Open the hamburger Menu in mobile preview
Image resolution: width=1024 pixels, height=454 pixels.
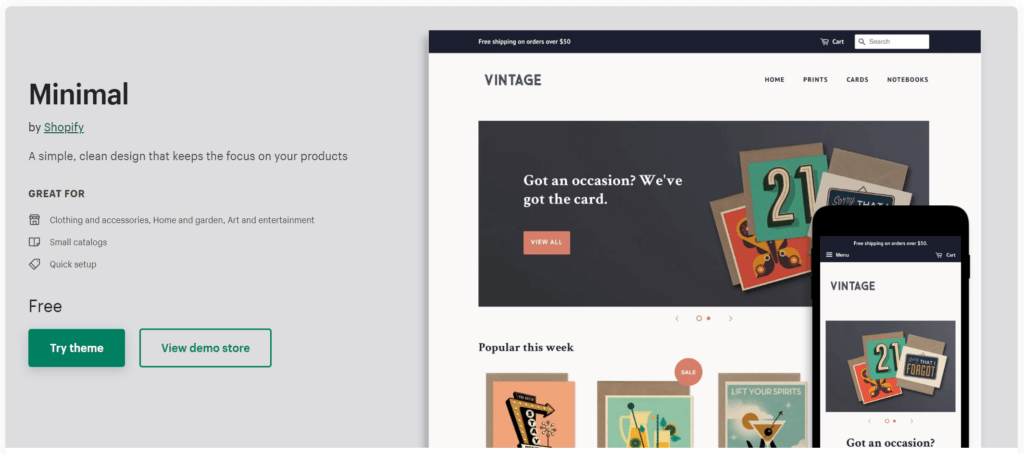[x=837, y=255]
